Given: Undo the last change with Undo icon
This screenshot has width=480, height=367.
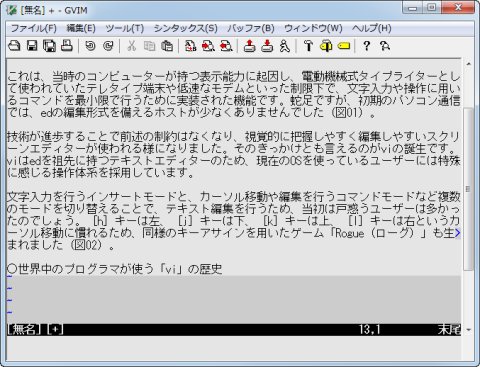Looking at the screenshot, I should pyautogui.click(x=90, y=46).
